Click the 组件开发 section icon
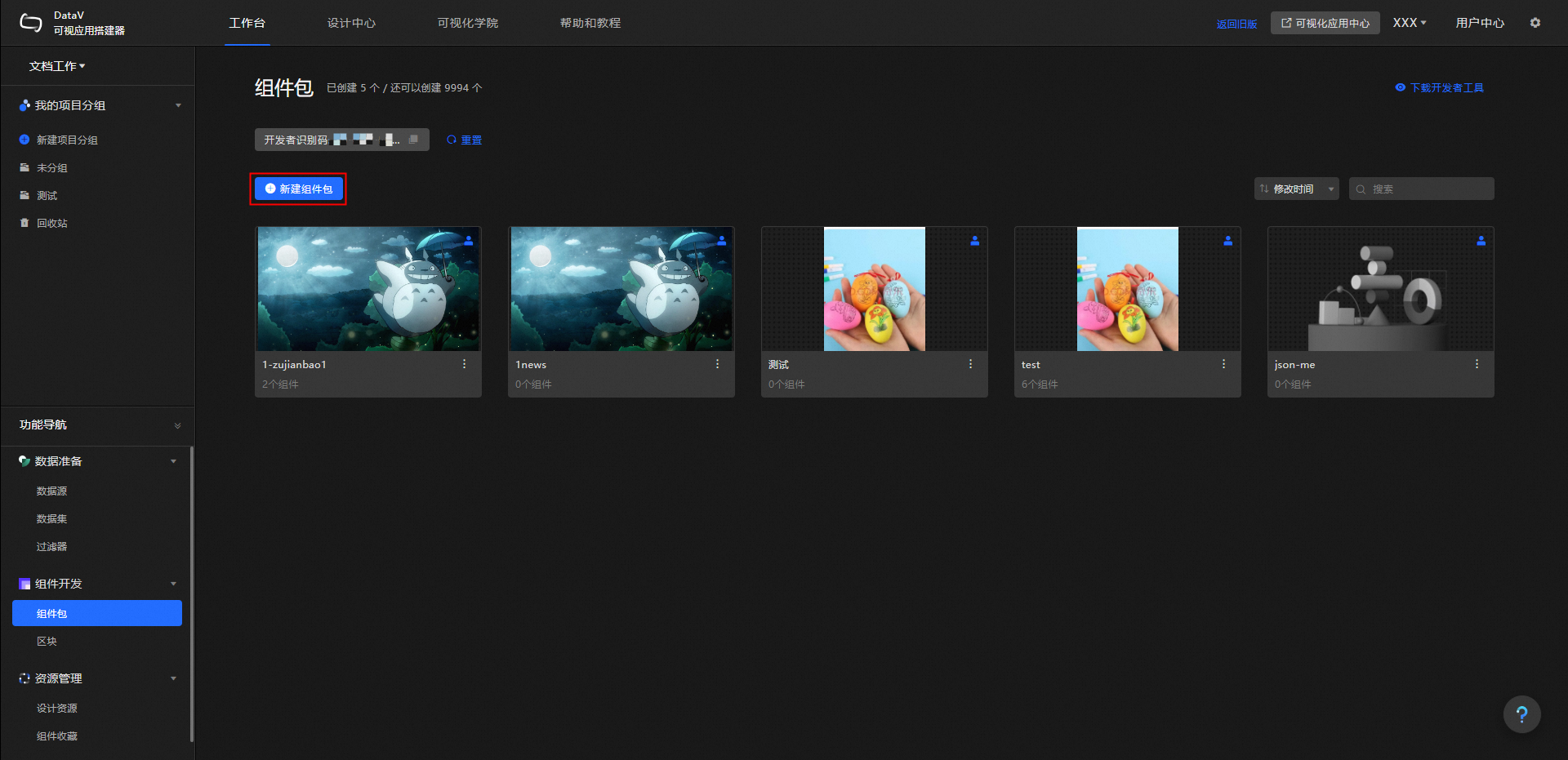The height and width of the screenshot is (760, 1568). pos(24,584)
